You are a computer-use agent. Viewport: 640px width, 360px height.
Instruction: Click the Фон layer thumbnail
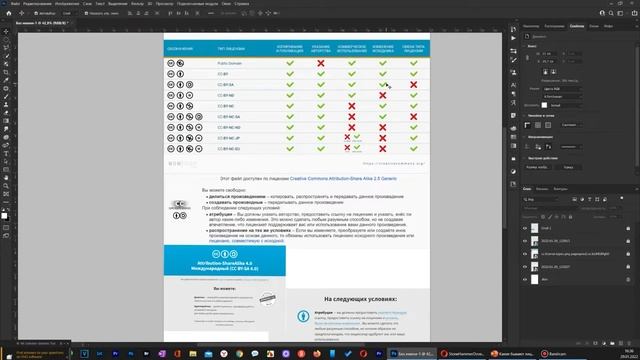(x=534, y=280)
